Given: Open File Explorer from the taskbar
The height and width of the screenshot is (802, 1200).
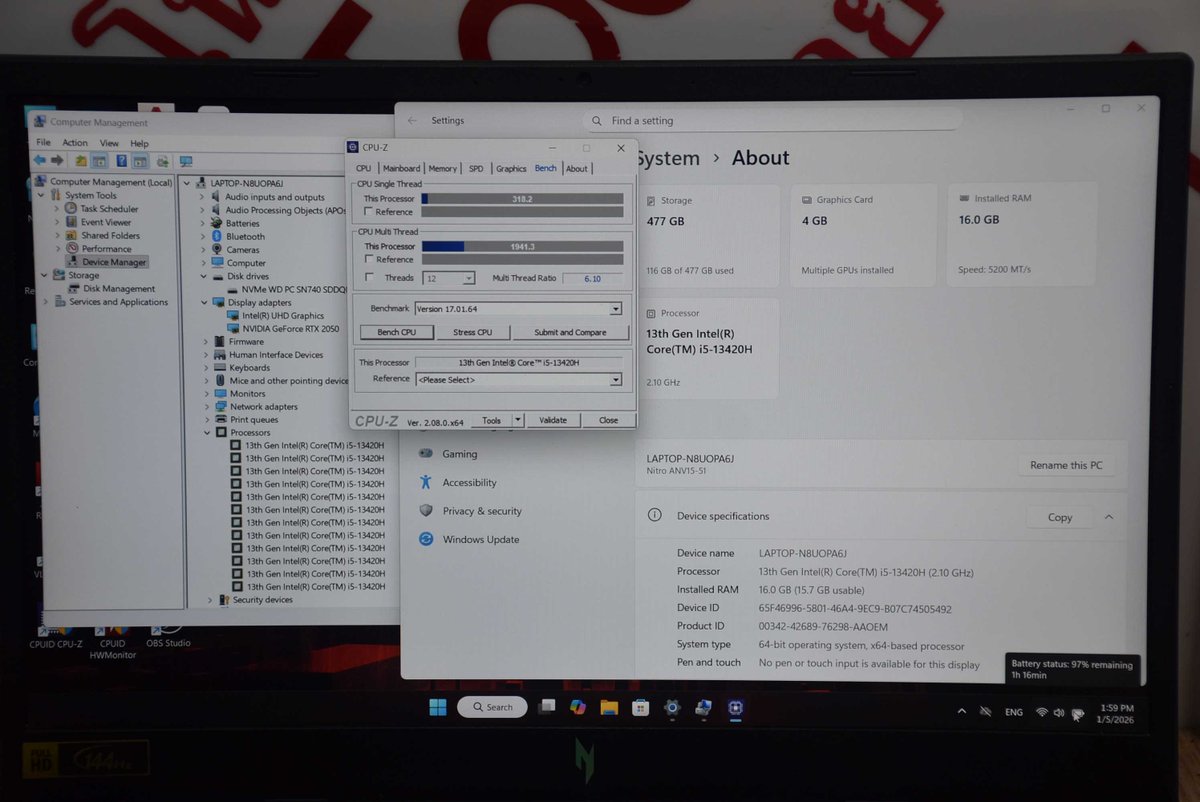Looking at the screenshot, I should [609, 707].
